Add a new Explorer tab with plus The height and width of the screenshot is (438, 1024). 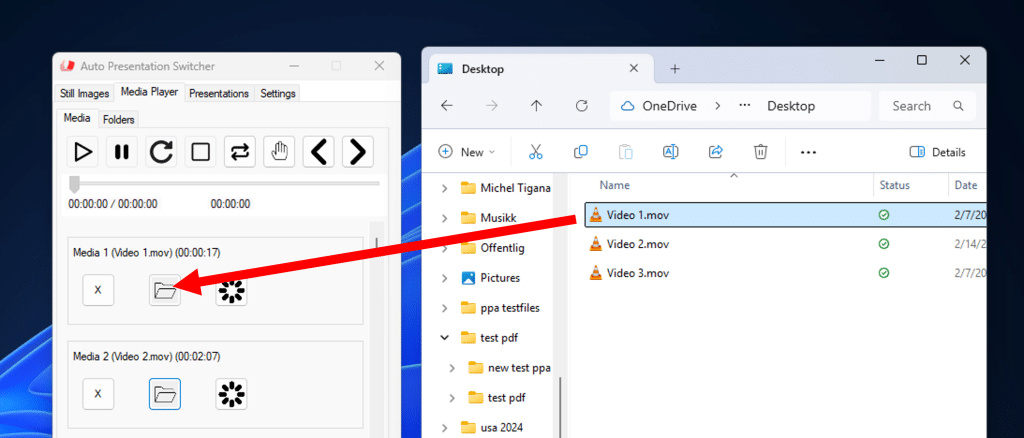pyautogui.click(x=675, y=69)
